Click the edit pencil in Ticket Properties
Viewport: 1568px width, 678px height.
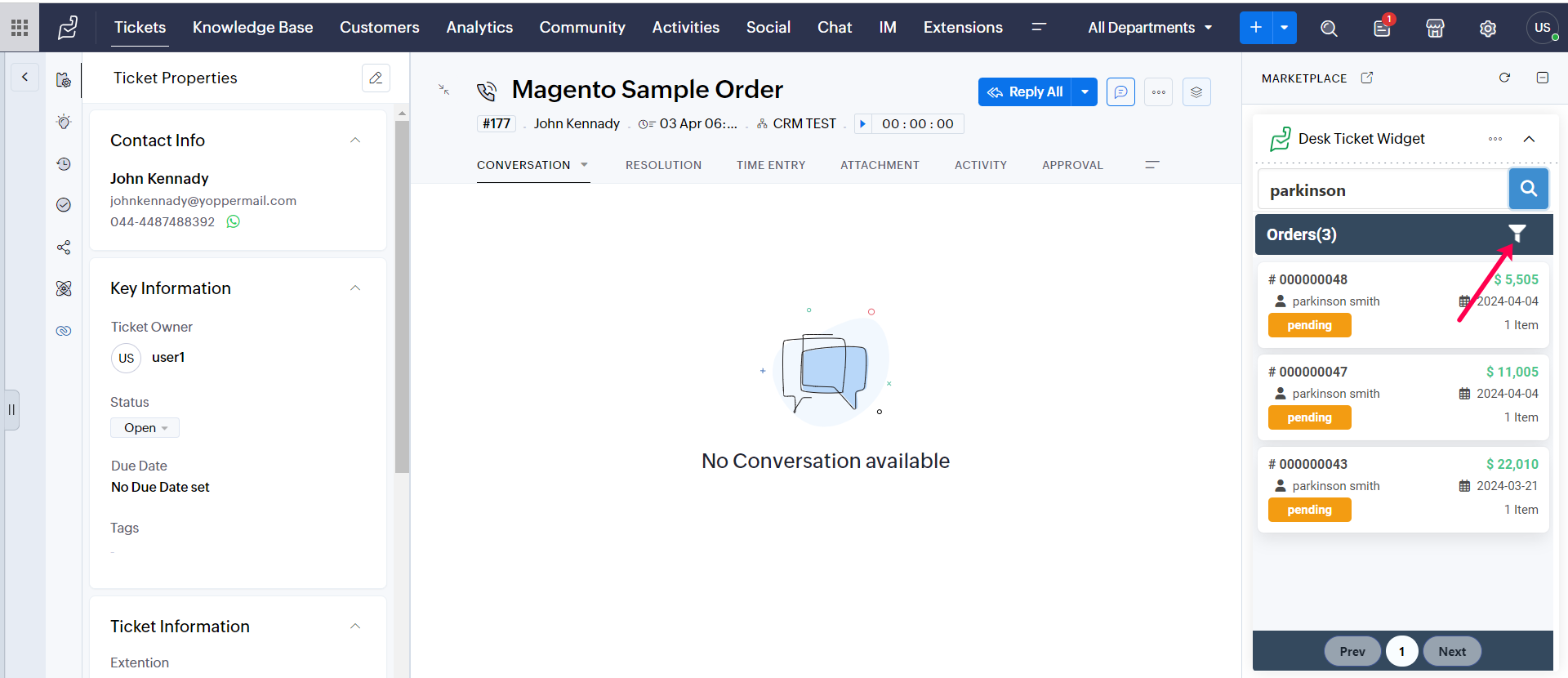click(376, 78)
